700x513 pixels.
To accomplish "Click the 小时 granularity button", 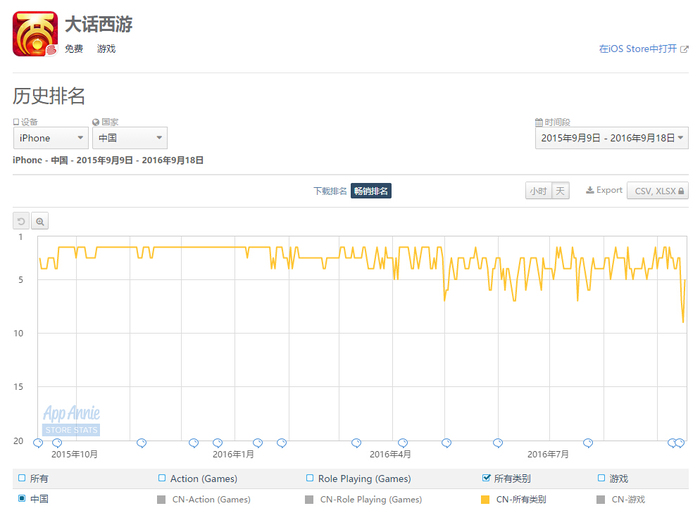I will pos(538,191).
